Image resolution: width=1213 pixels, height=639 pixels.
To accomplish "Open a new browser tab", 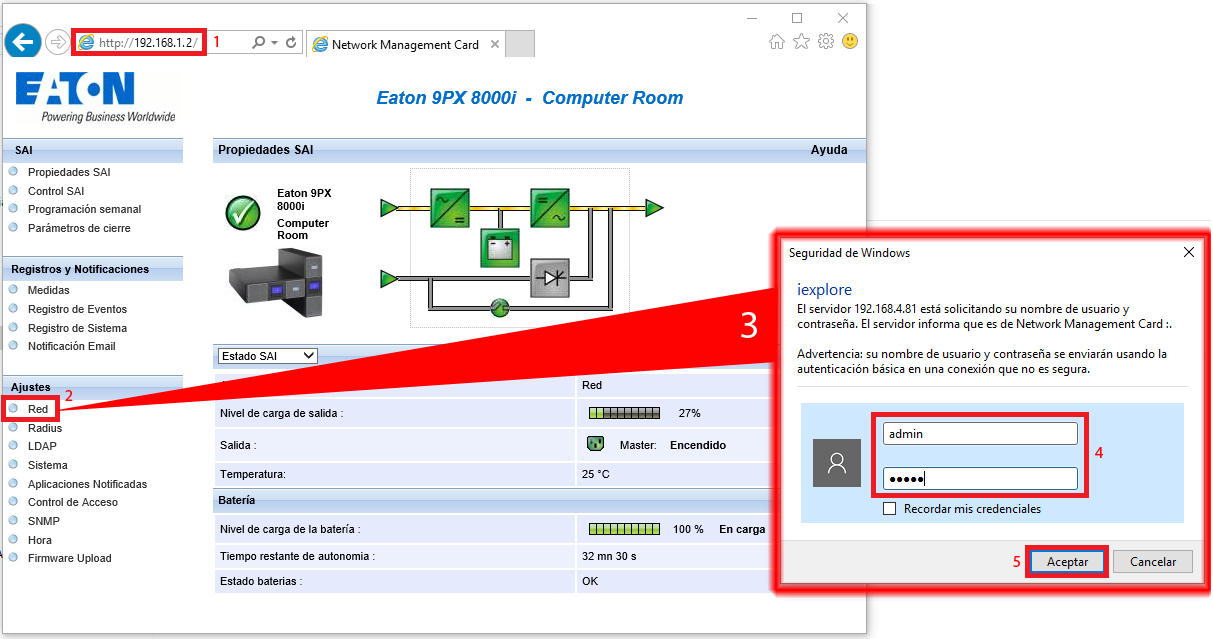I will [x=520, y=44].
